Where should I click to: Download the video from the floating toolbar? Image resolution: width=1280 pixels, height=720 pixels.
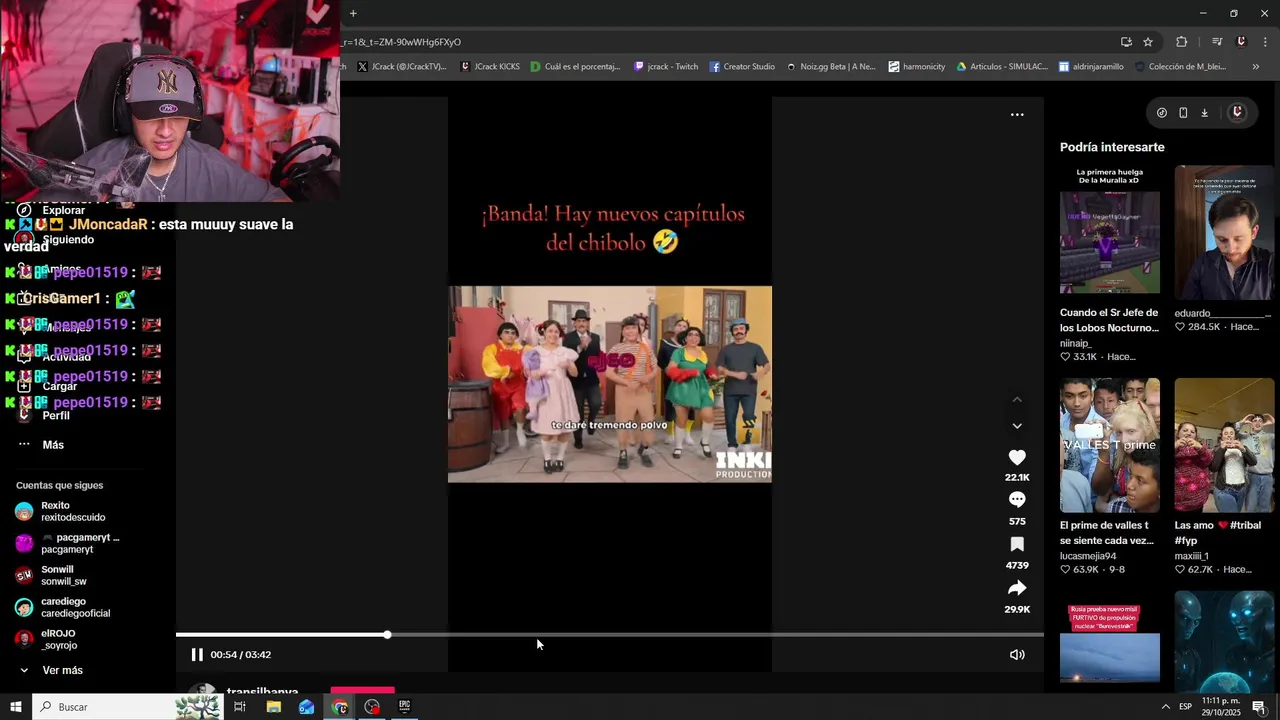(x=1204, y=113)
